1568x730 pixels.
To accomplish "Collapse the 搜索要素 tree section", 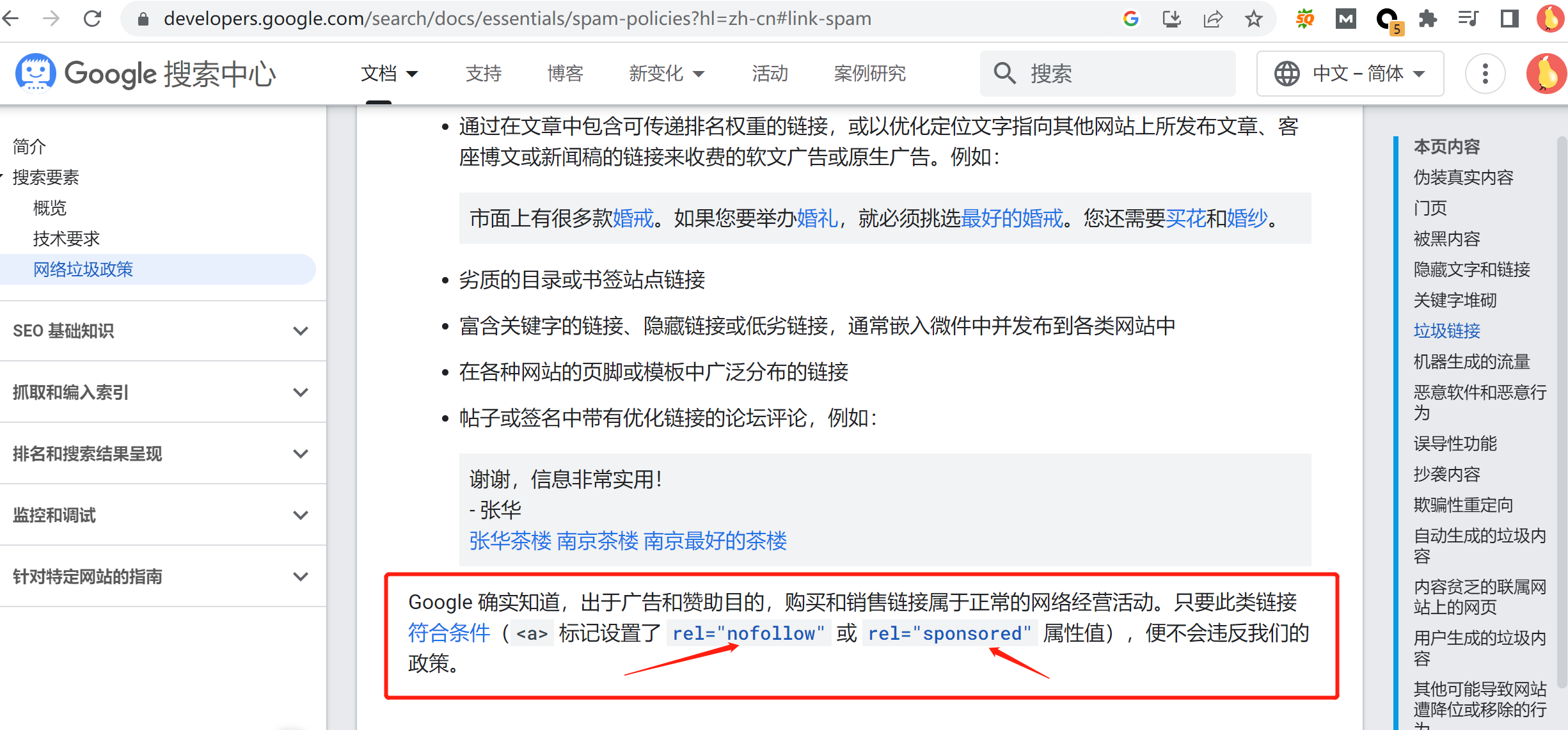I will pos(3,176).
